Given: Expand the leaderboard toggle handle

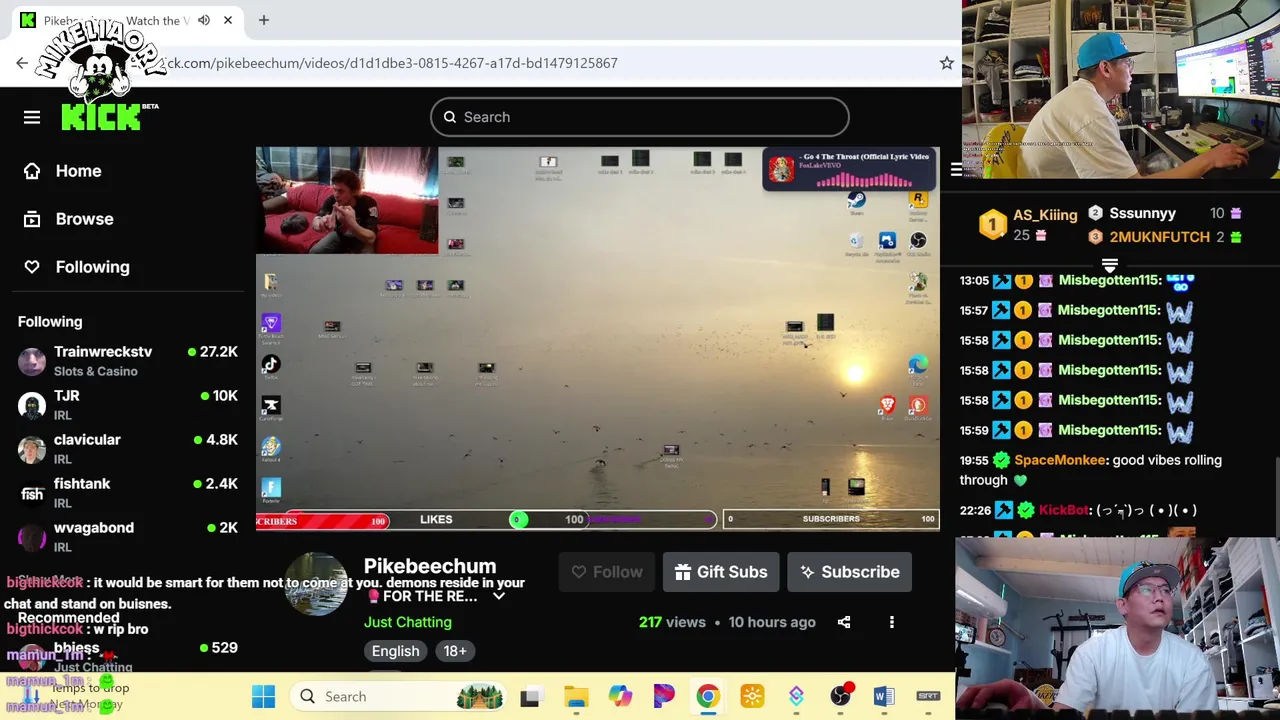Looking at the screenshot, I should 1110,266.
